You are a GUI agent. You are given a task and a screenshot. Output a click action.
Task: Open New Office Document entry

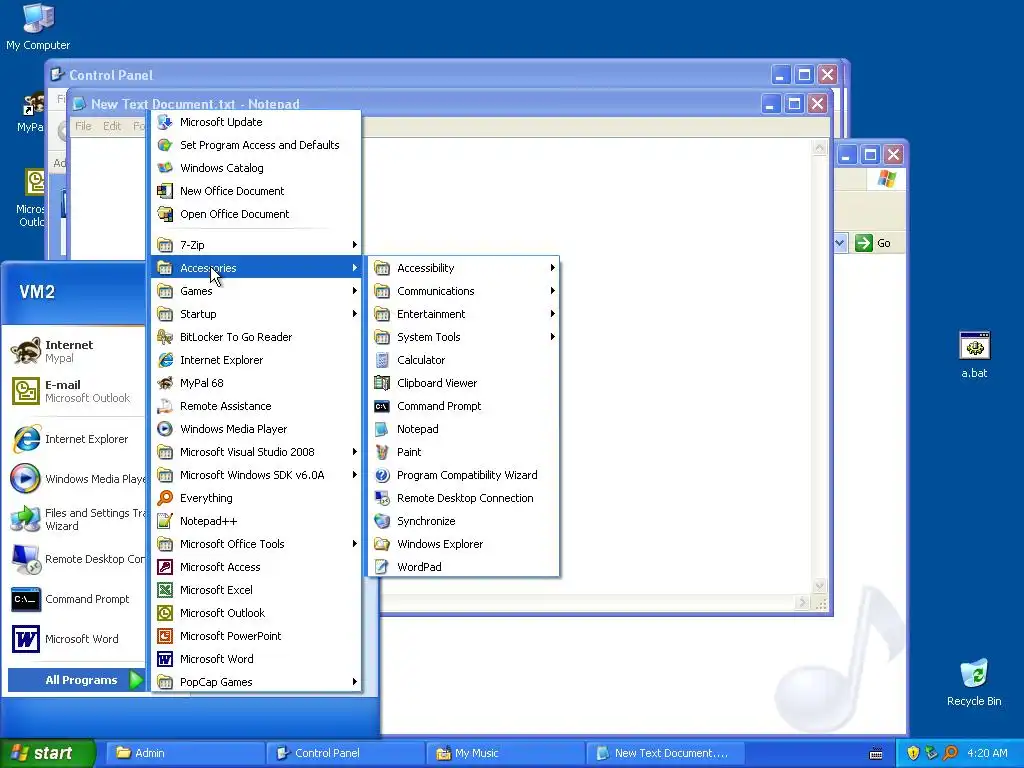coord(256,191)
